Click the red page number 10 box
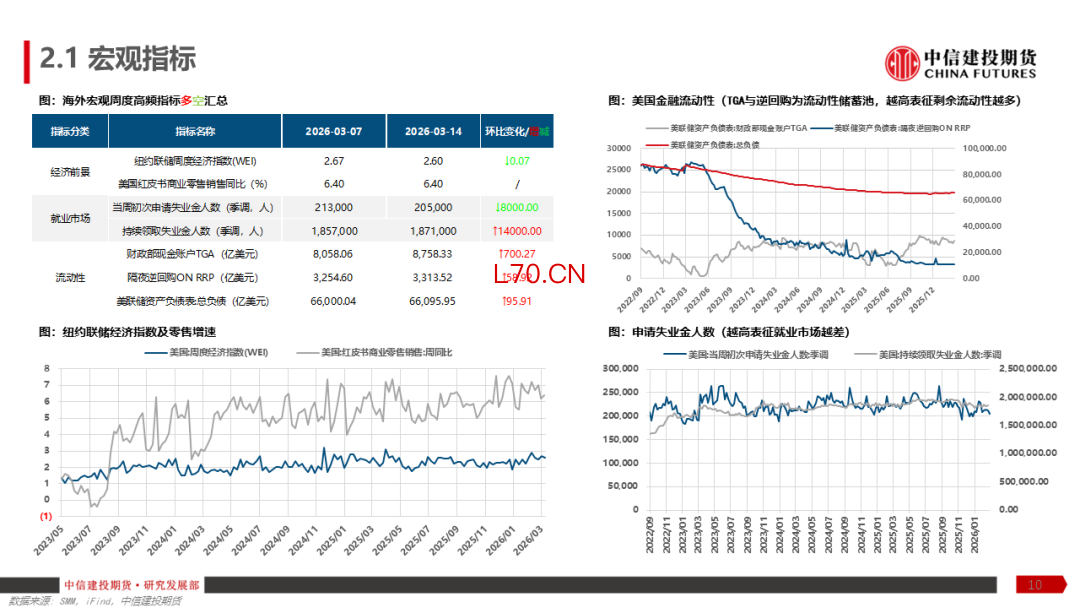This screenshot has width=1080, height=608. click(x=1035, y=585)
